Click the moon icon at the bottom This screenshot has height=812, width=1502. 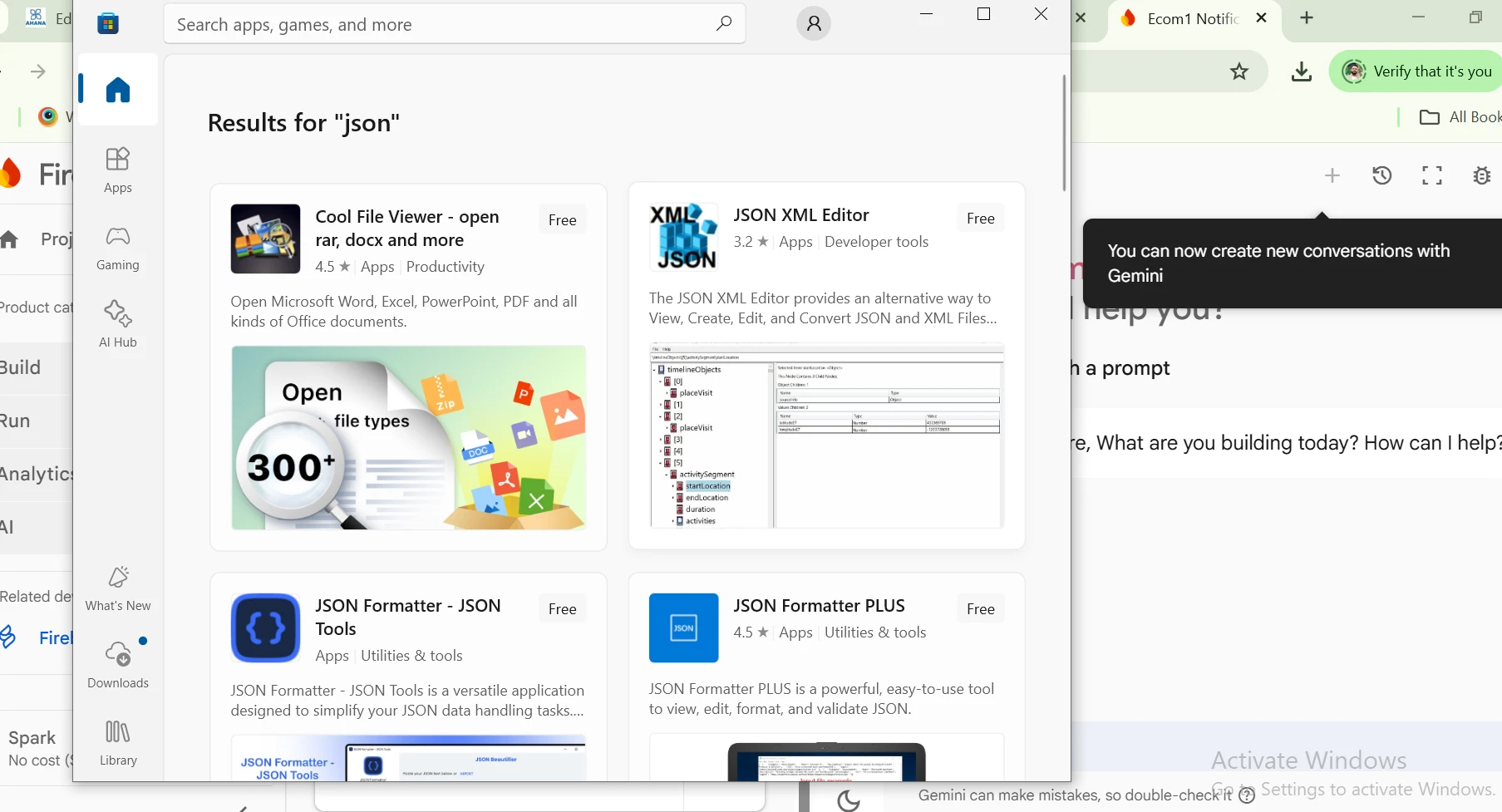(849, 801)
